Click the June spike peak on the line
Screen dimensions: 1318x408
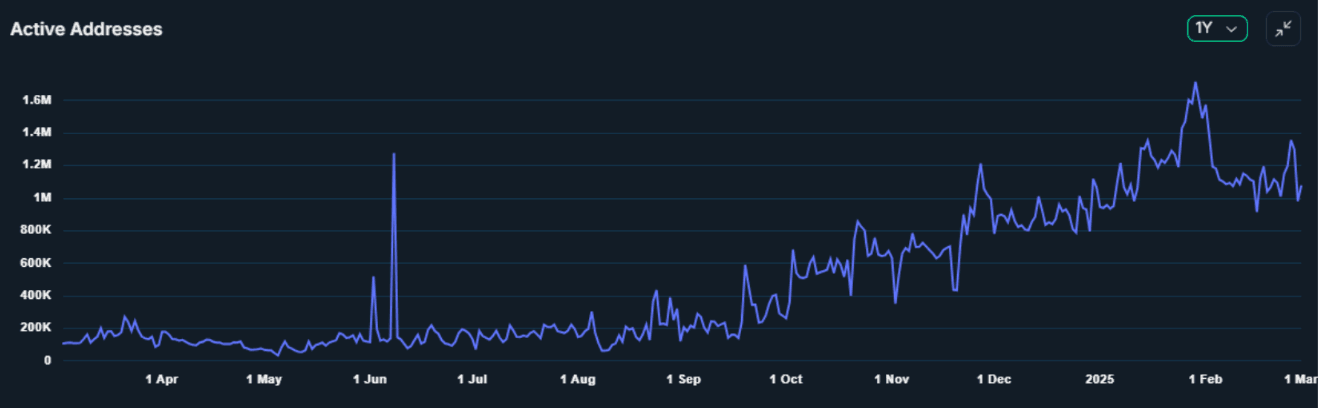394,155
